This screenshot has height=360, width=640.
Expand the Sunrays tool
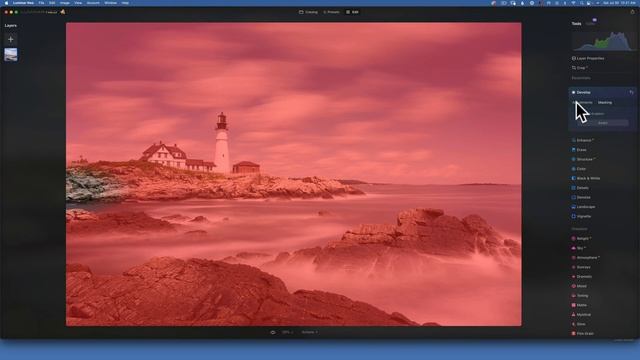pos(581,267)
